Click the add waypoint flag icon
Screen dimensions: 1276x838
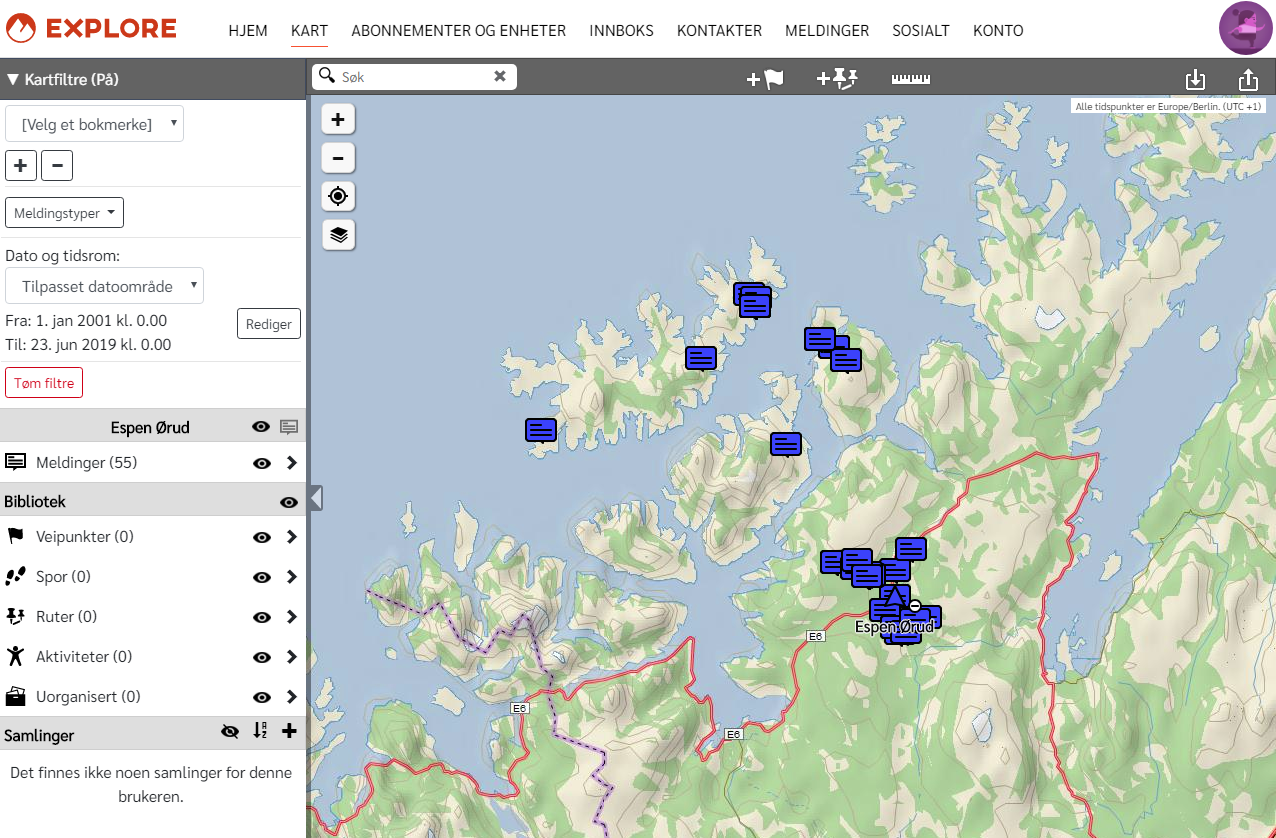tap(765, 79)
